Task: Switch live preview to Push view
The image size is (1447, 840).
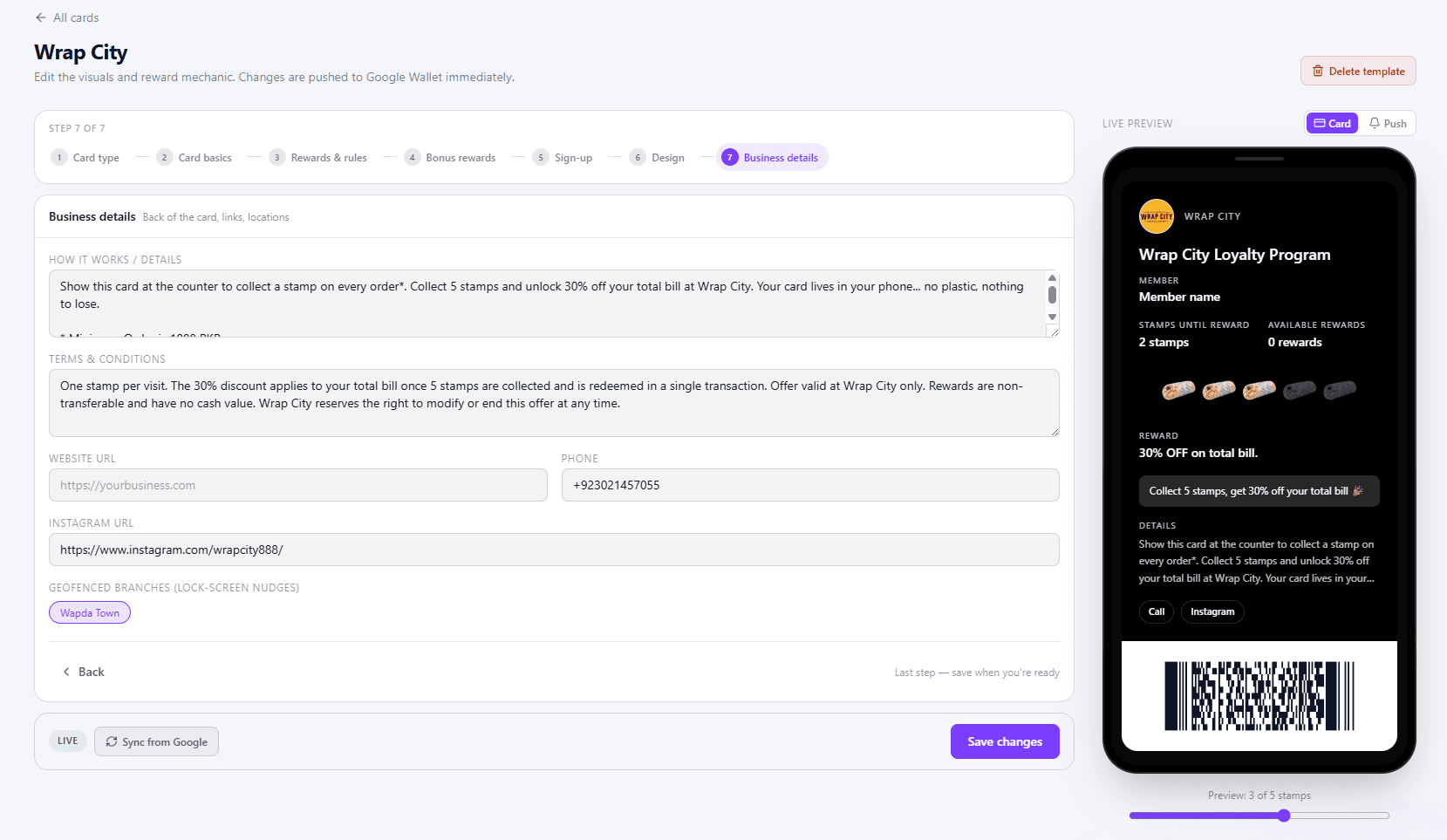Action: pos(1388,124)
